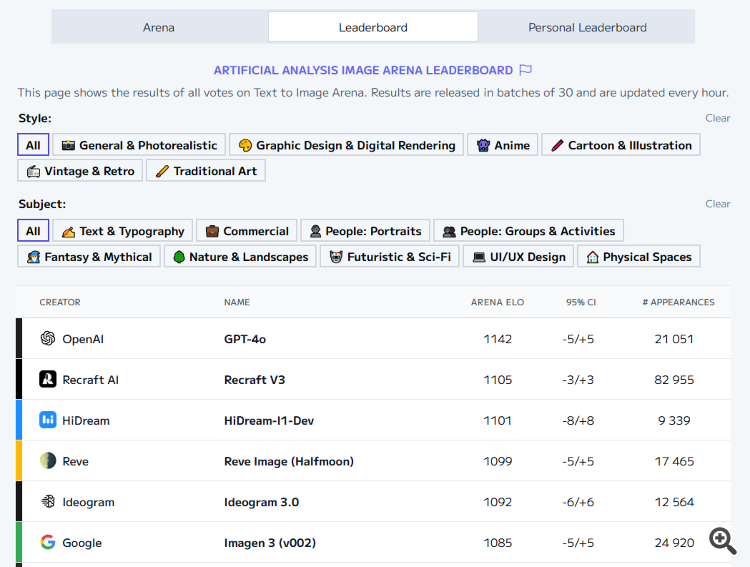Filter by Futuristic & Sci-Fi subject
The width and height of the screenshot is (750, 567).
pos(390,256)
